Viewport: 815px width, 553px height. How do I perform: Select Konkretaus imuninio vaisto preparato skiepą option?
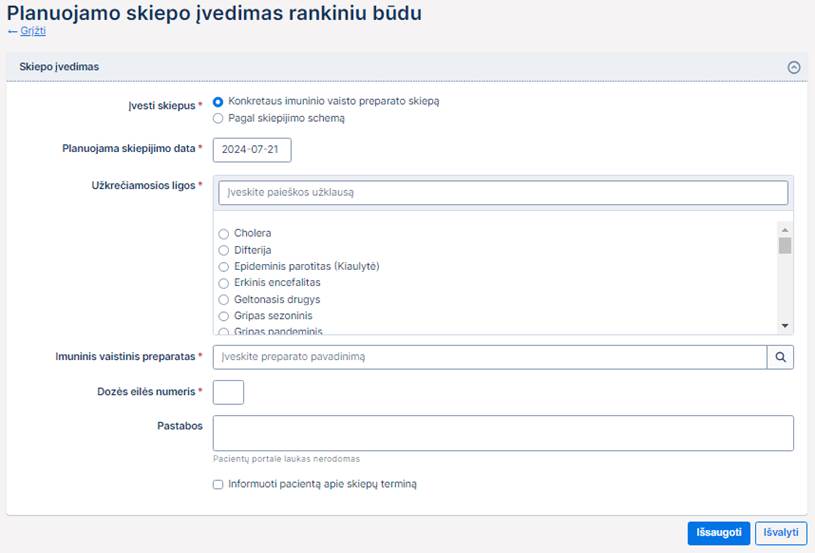pos(219,102)
